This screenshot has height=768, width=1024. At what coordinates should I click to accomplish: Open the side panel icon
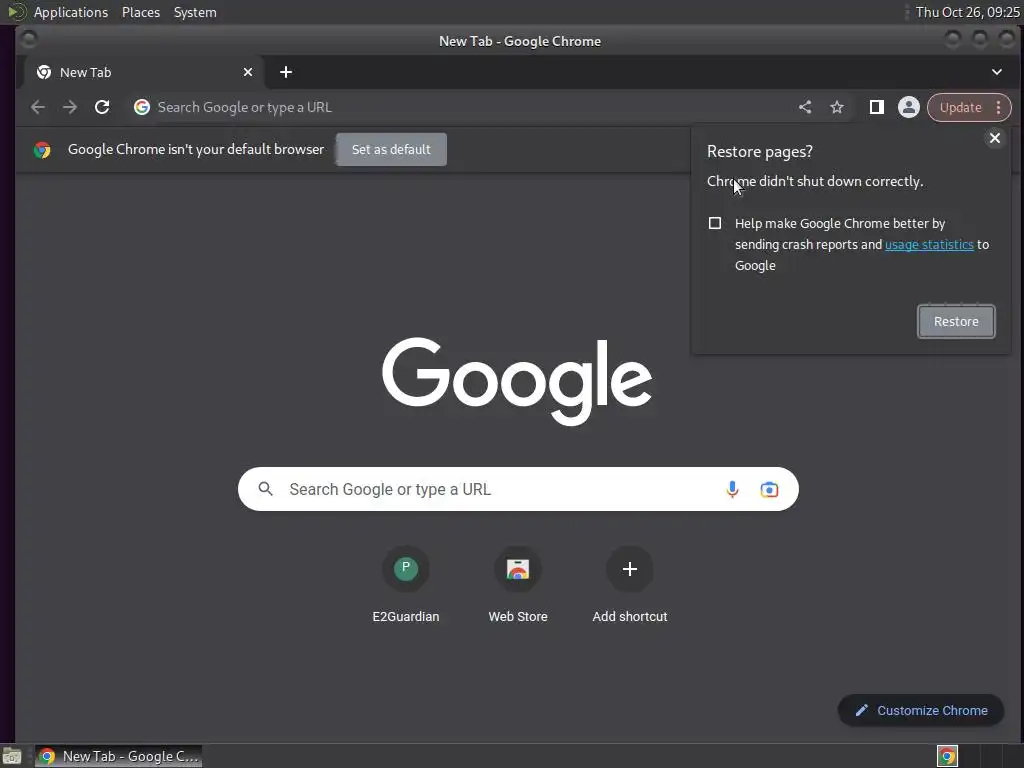(876, 107)
